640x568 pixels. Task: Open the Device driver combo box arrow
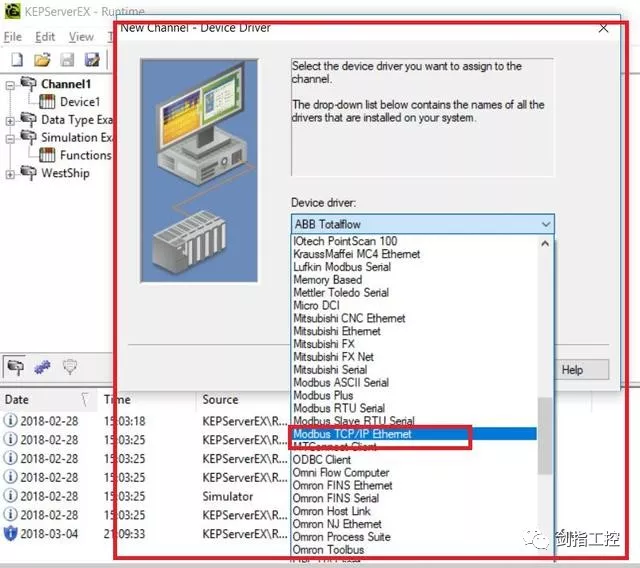(544, 225)
